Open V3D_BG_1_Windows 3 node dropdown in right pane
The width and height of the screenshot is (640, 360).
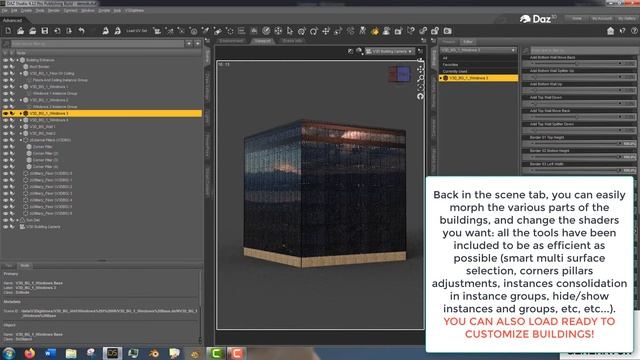(x=478, y=50)
